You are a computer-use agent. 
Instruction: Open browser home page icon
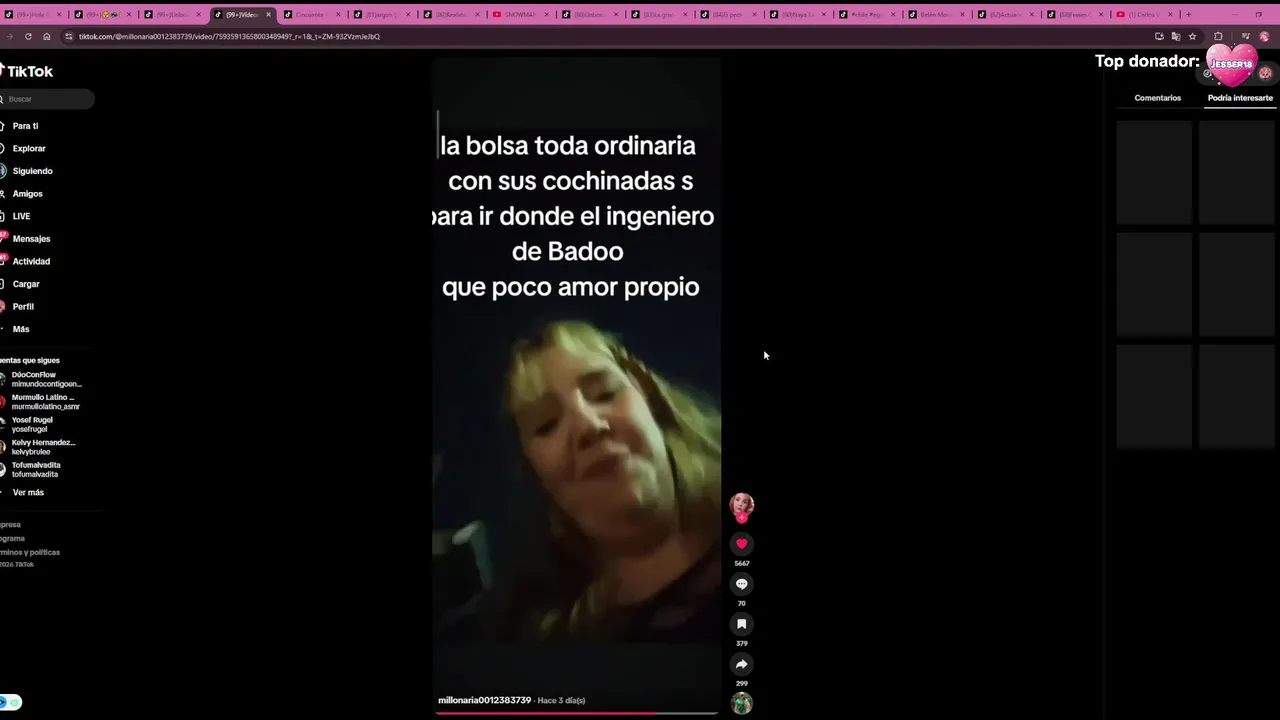click(46, 36)
